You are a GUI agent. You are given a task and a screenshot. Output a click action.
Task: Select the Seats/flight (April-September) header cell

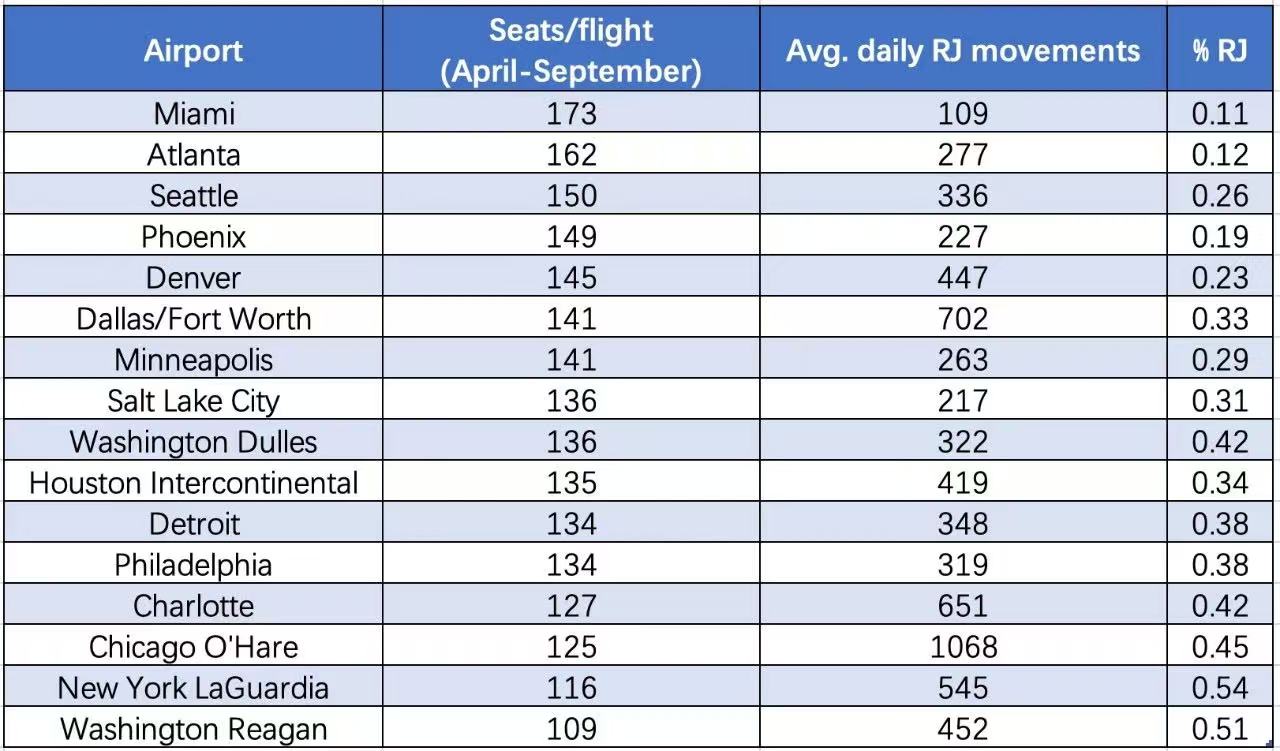[571, 51]
